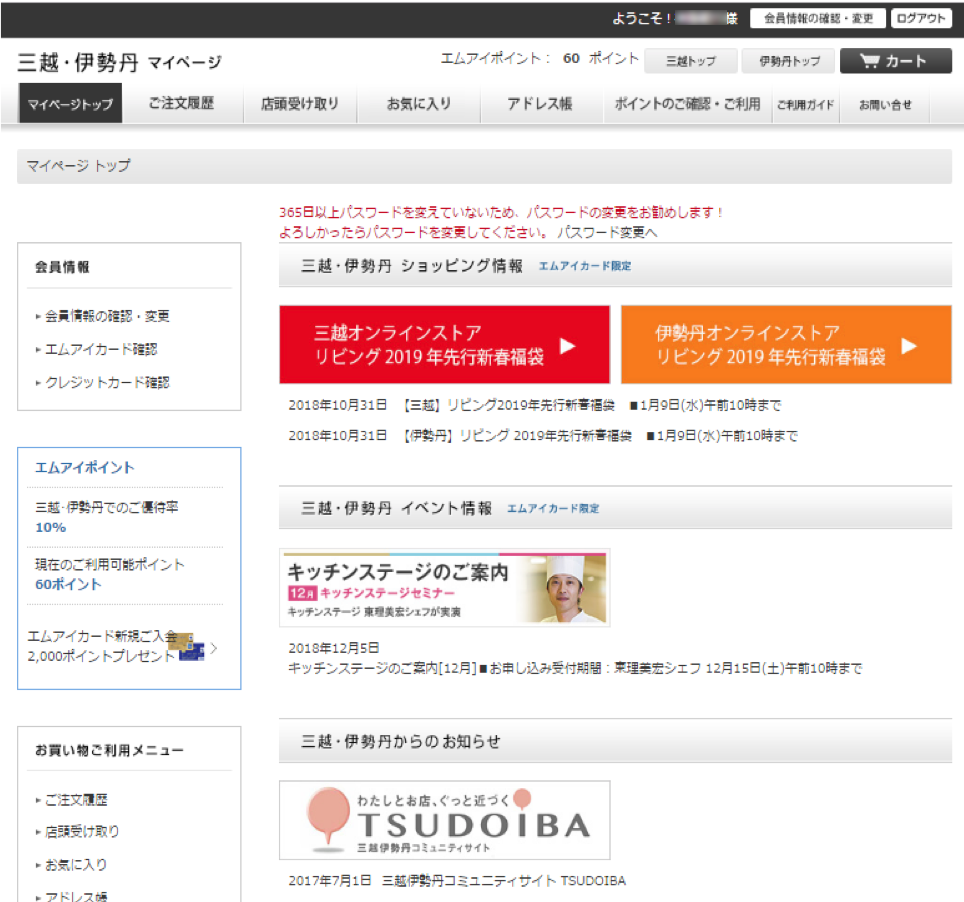The width and height of the screenshot is (964, 902).
Task: Open sidebar link 会員情報の確認・変更
Action: pos(107,316)
